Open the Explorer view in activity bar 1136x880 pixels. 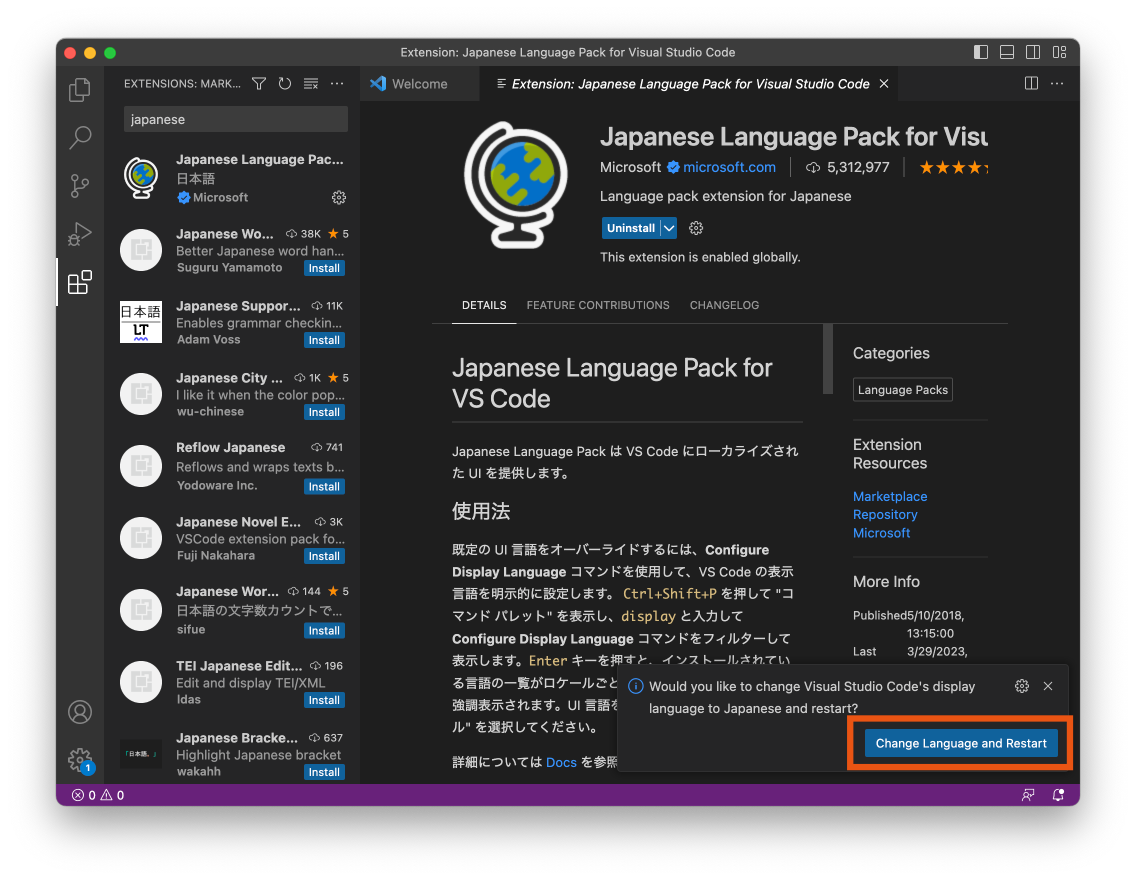80,90
